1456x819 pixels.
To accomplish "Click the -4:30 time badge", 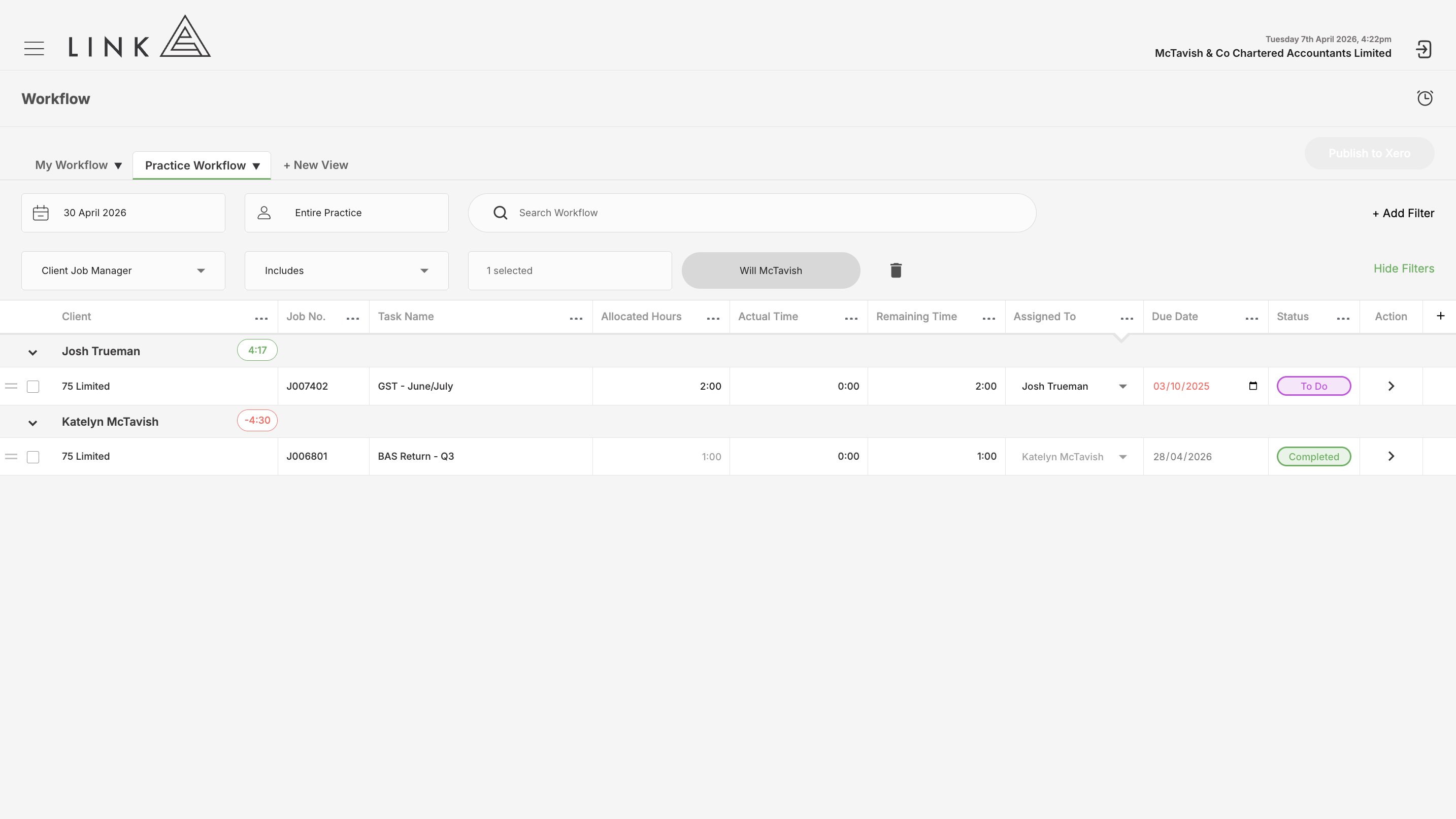I will pyautogui.click(x=257, y=421).
